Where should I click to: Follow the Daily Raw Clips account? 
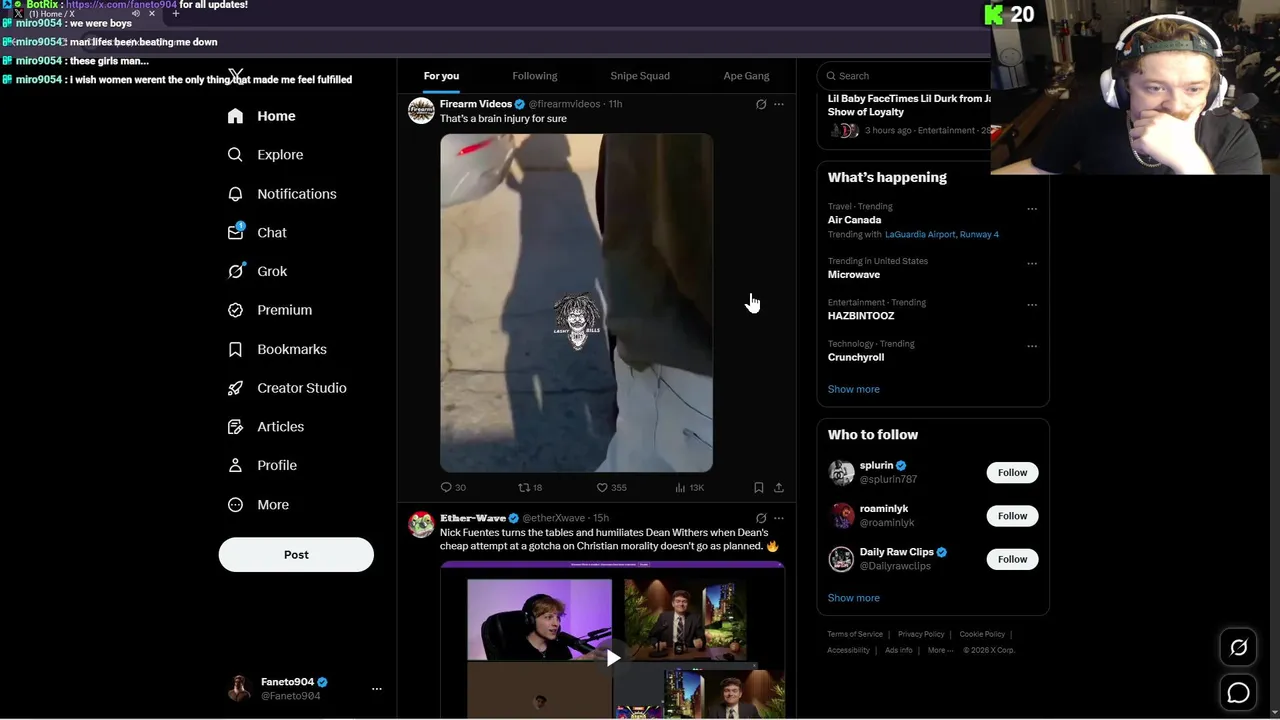click(1012, 559)
